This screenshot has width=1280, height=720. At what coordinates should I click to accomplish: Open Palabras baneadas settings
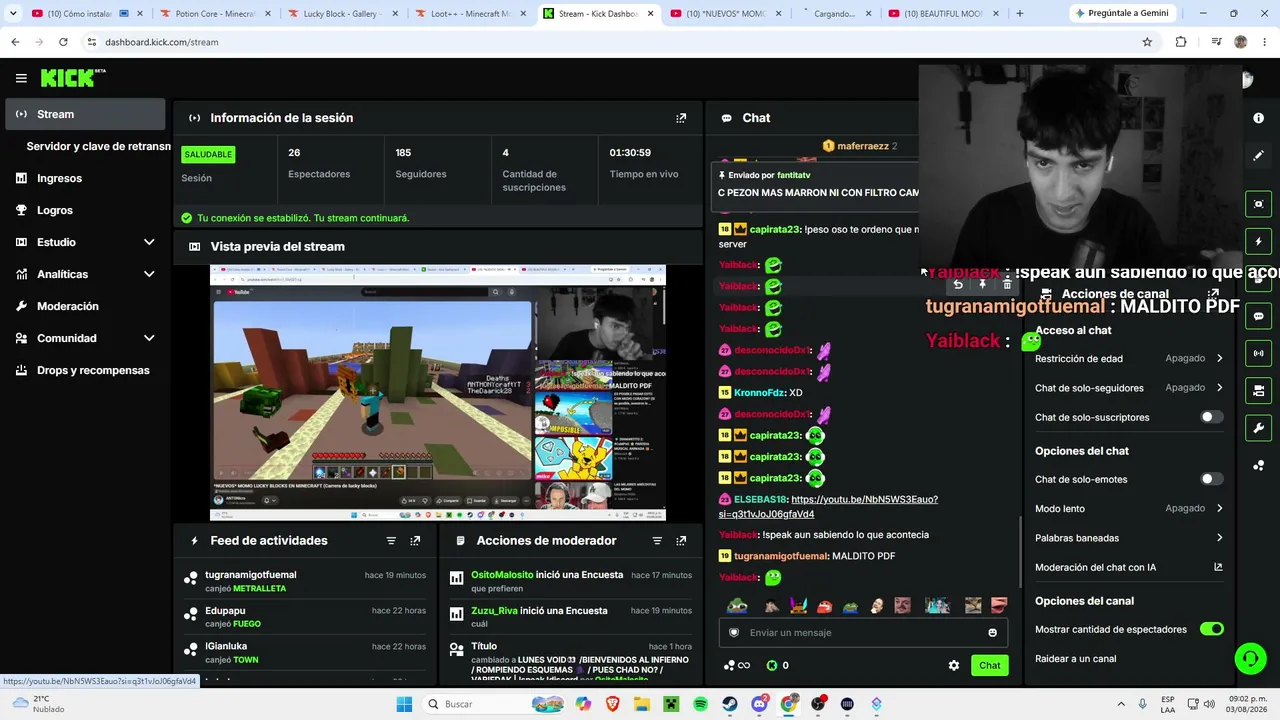coord(1129,538)
